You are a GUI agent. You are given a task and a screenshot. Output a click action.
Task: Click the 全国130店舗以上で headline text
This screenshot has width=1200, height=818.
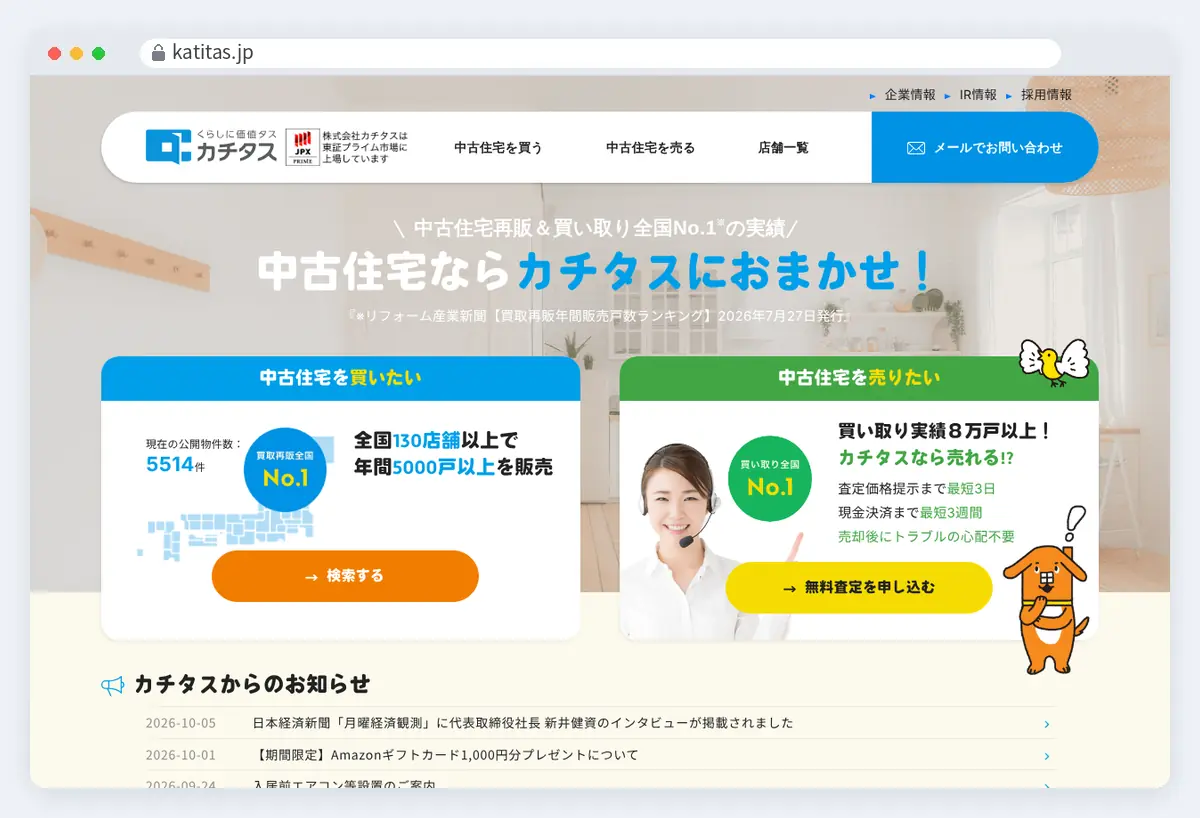point(436,440)
